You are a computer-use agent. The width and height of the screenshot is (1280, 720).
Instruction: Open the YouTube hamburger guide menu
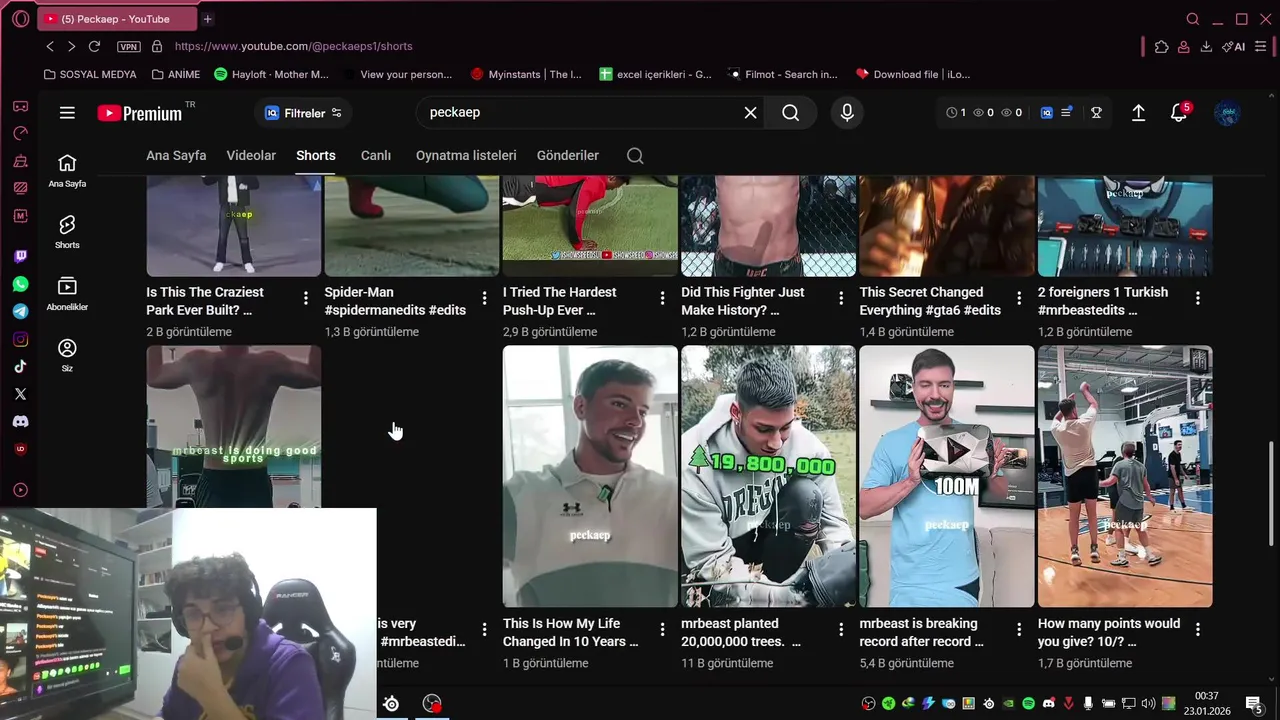67,113
